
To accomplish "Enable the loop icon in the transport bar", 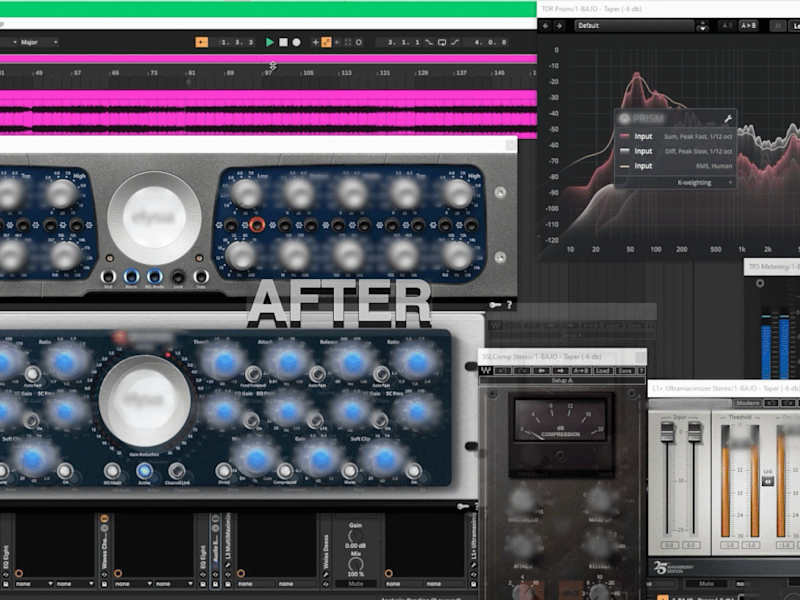I will (x=442, y=43).
